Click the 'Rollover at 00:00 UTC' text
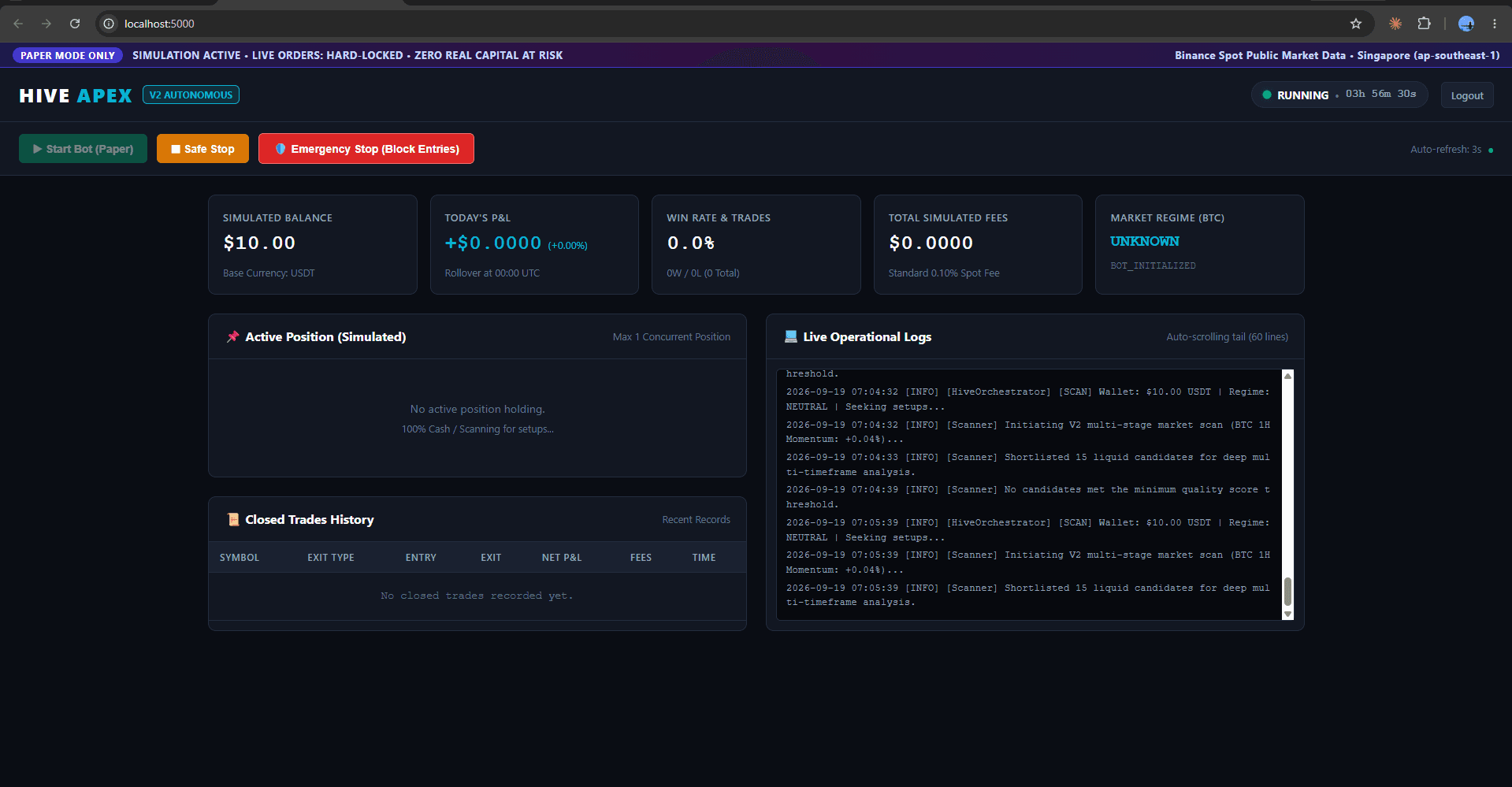The width and height of the screenshot is (1512, 787). (492, 273)
